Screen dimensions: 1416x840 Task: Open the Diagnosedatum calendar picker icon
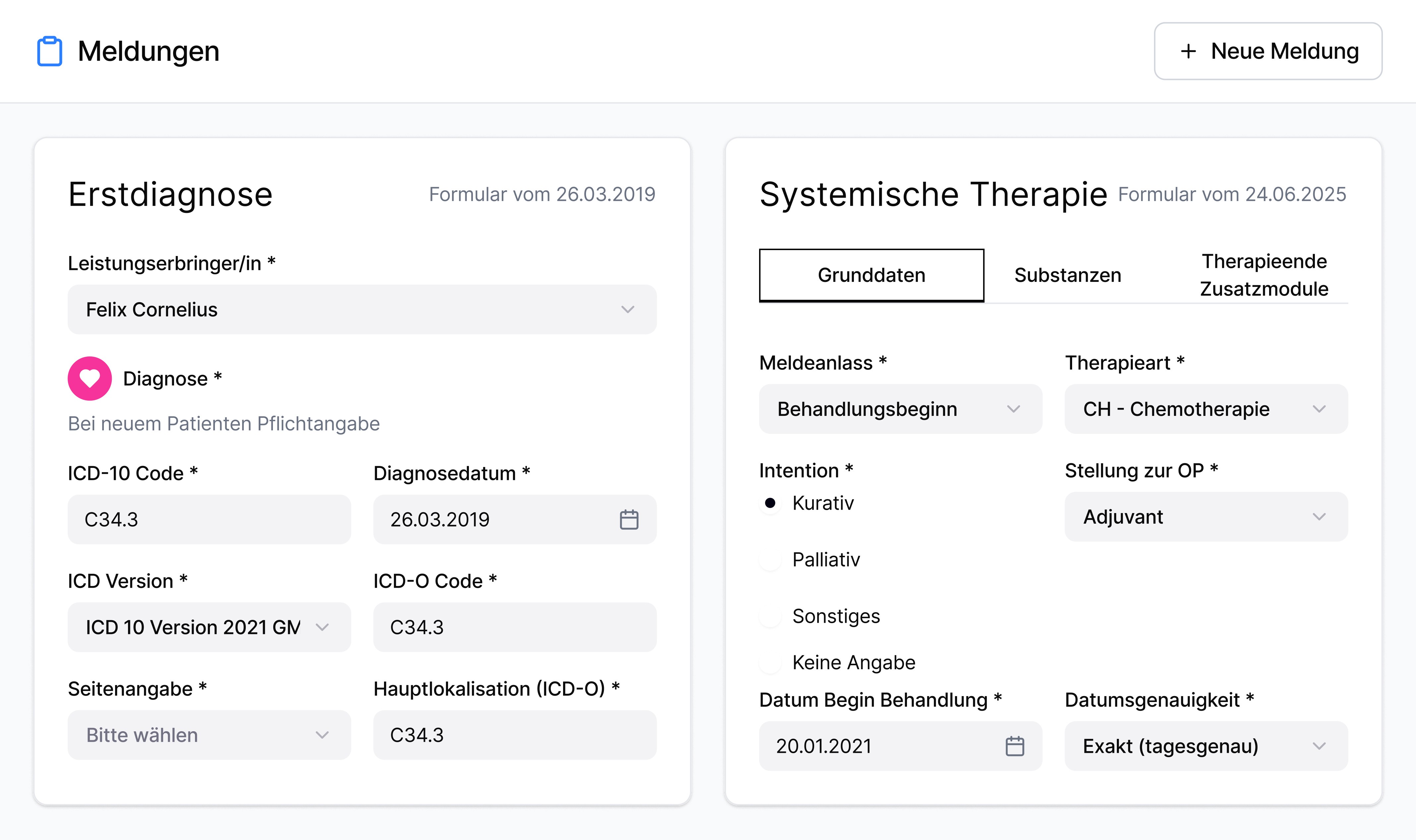coord(629,519)
